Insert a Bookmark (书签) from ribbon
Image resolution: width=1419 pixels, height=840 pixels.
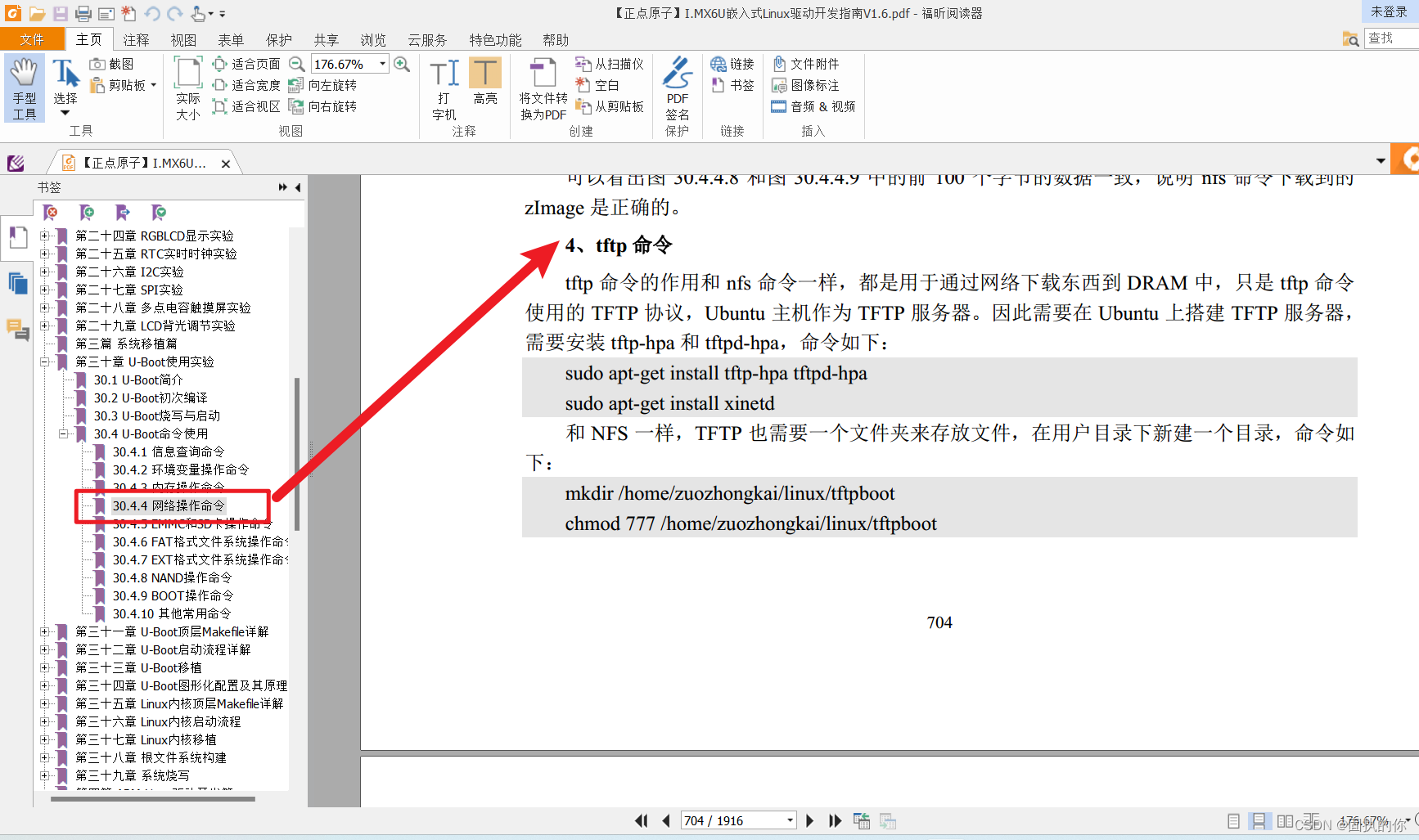(x=732, y=85)
